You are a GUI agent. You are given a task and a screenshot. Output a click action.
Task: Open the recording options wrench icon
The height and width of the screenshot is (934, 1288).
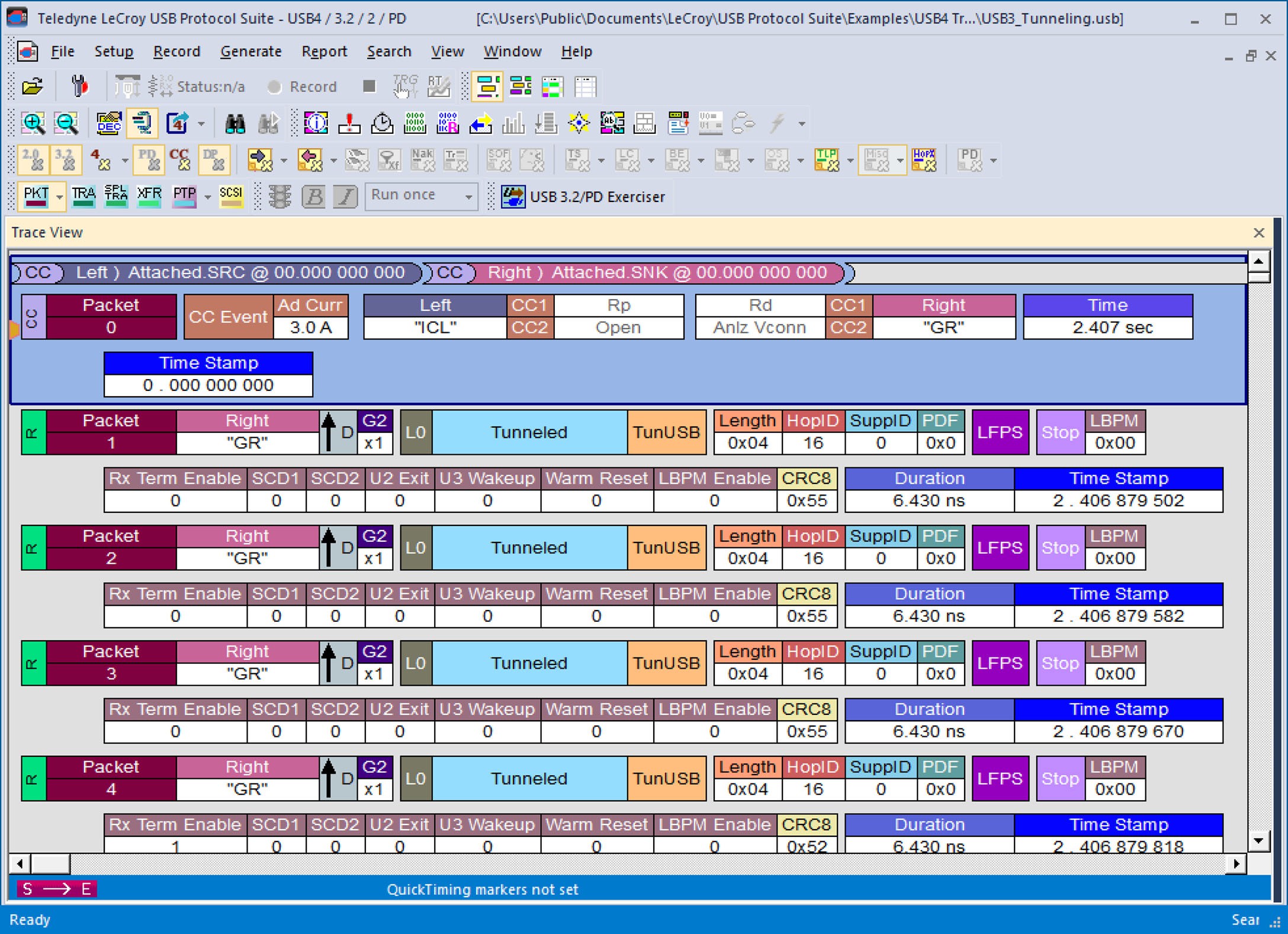[79, 86]
